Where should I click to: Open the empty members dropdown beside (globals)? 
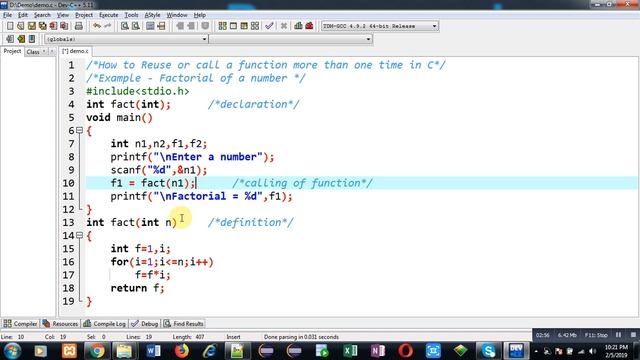click(291, 39)
